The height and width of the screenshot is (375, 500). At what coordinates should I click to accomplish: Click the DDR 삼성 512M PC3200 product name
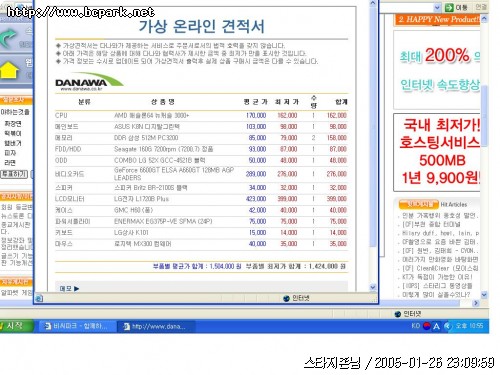coord(146,138)
